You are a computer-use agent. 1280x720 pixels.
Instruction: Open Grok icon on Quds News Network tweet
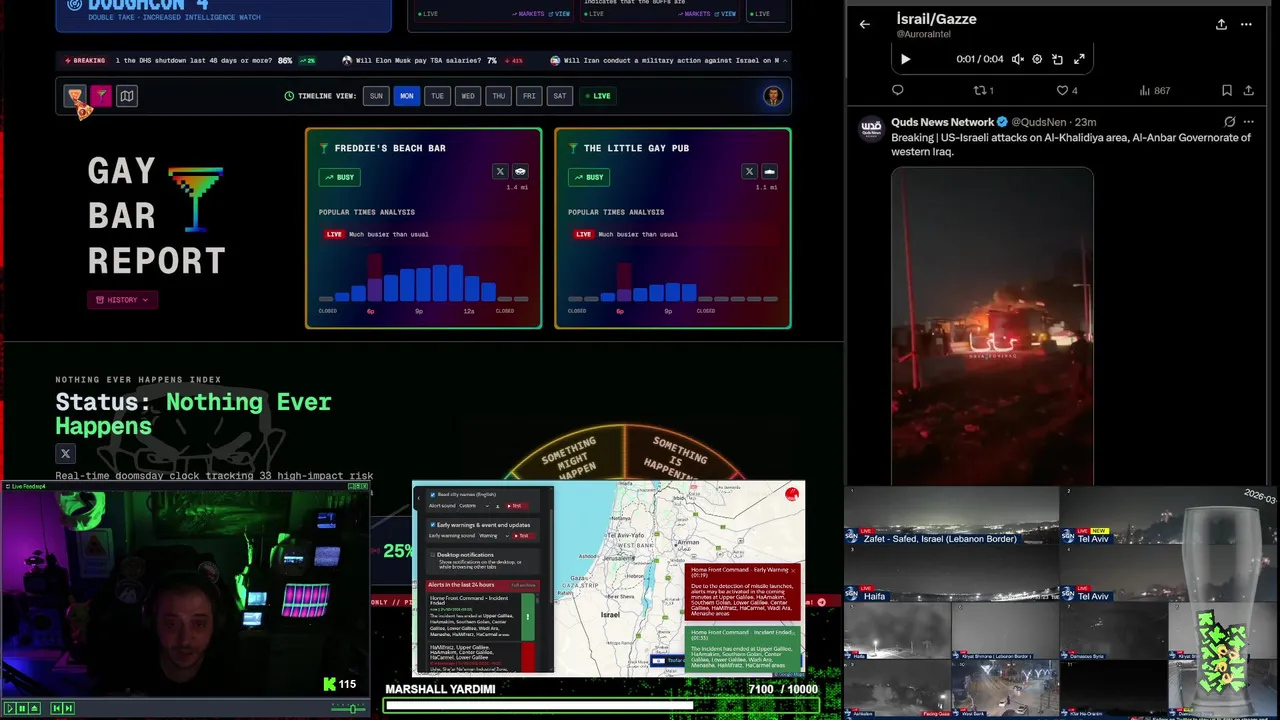click(x=1229, y=122)
